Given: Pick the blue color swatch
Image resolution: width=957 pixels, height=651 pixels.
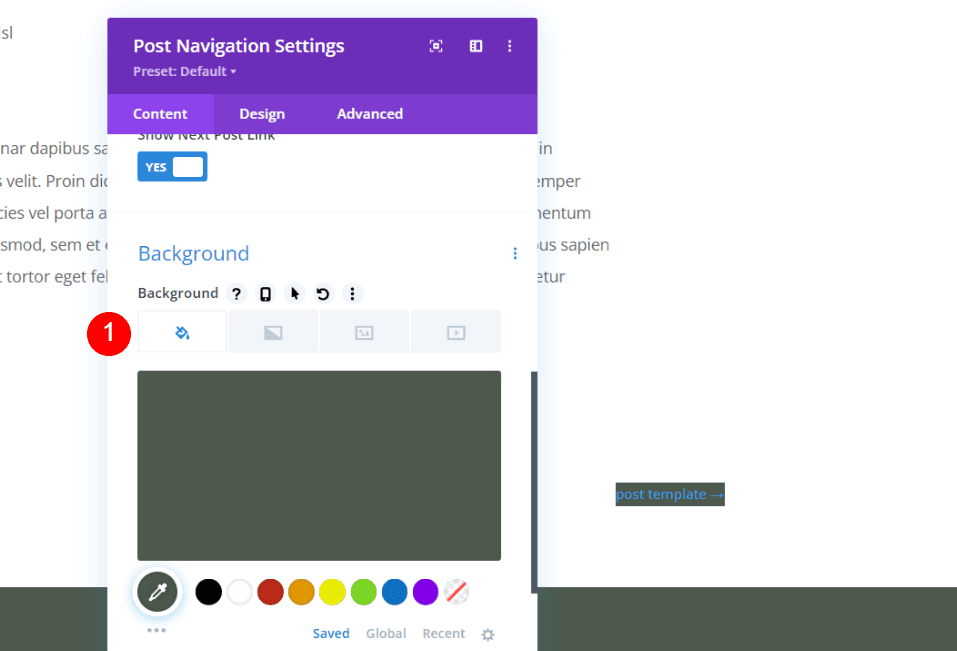Looking at the screenshot, I should point(394,592).
